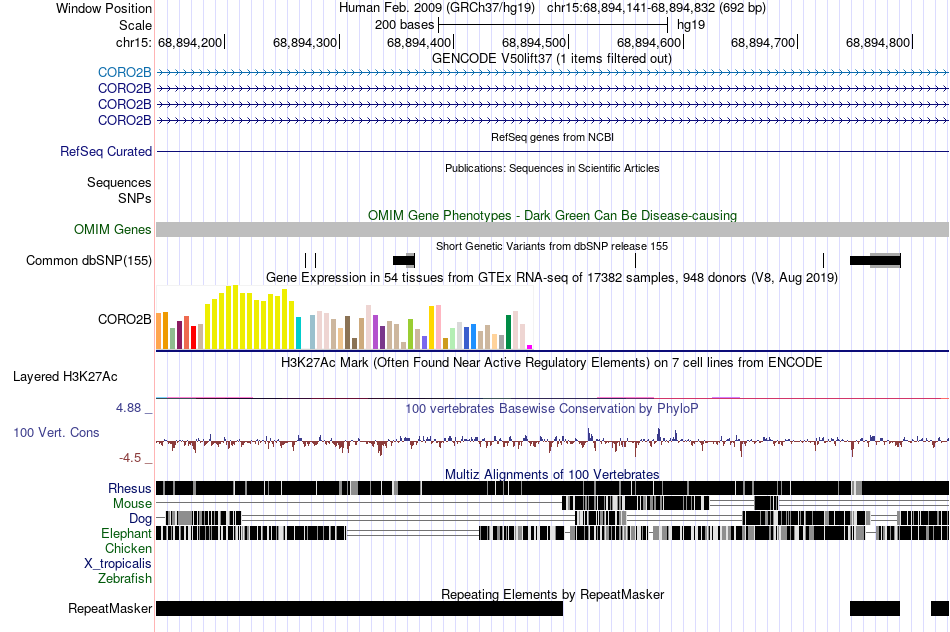
Task: Click the 68,894,800 ruler position
Action: 879,42
